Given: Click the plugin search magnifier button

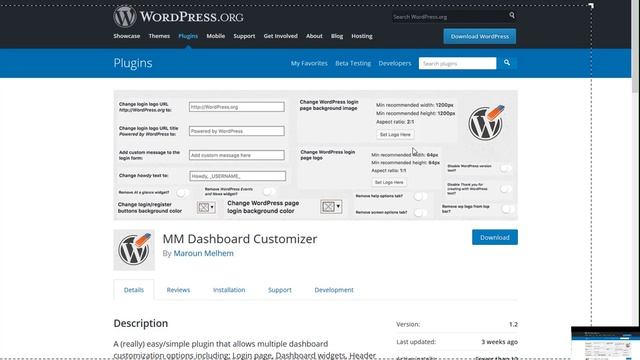Looking at the screenshot, I should click(x=507, y=63).
